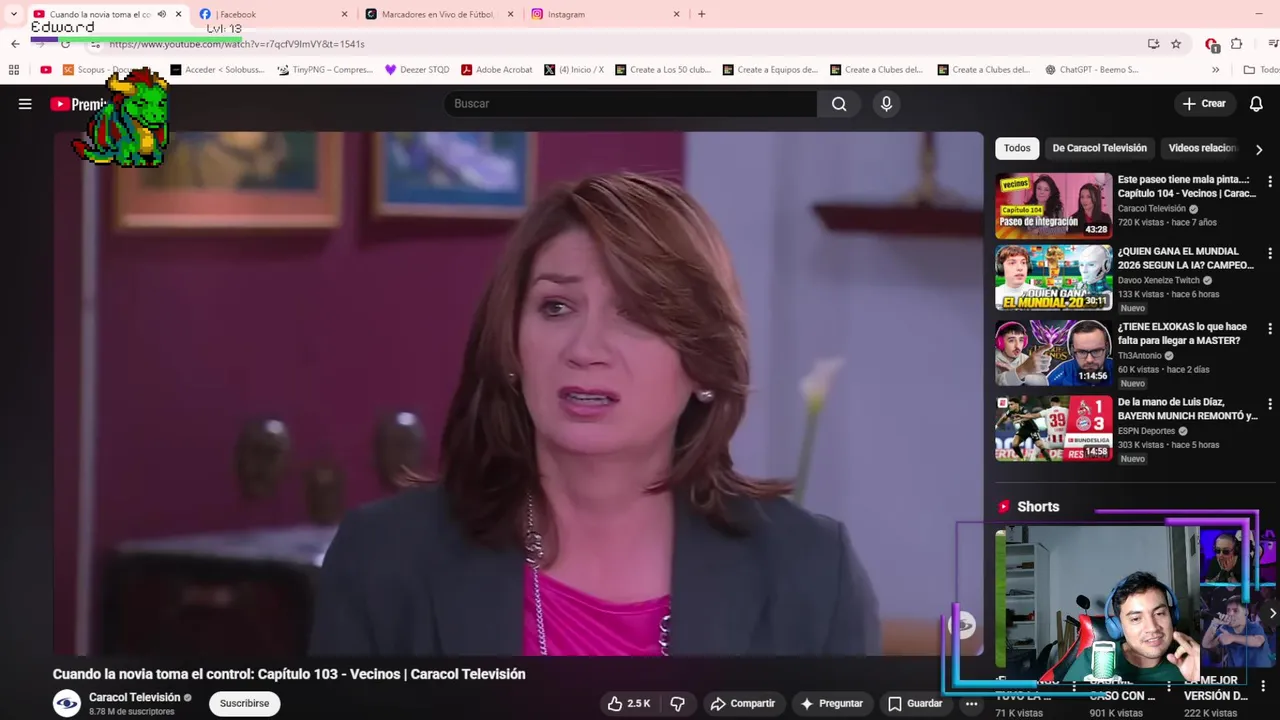Click Davoo Xeneize Twitch channel name
The image size is (1280, 720).
click(1160, 280)
